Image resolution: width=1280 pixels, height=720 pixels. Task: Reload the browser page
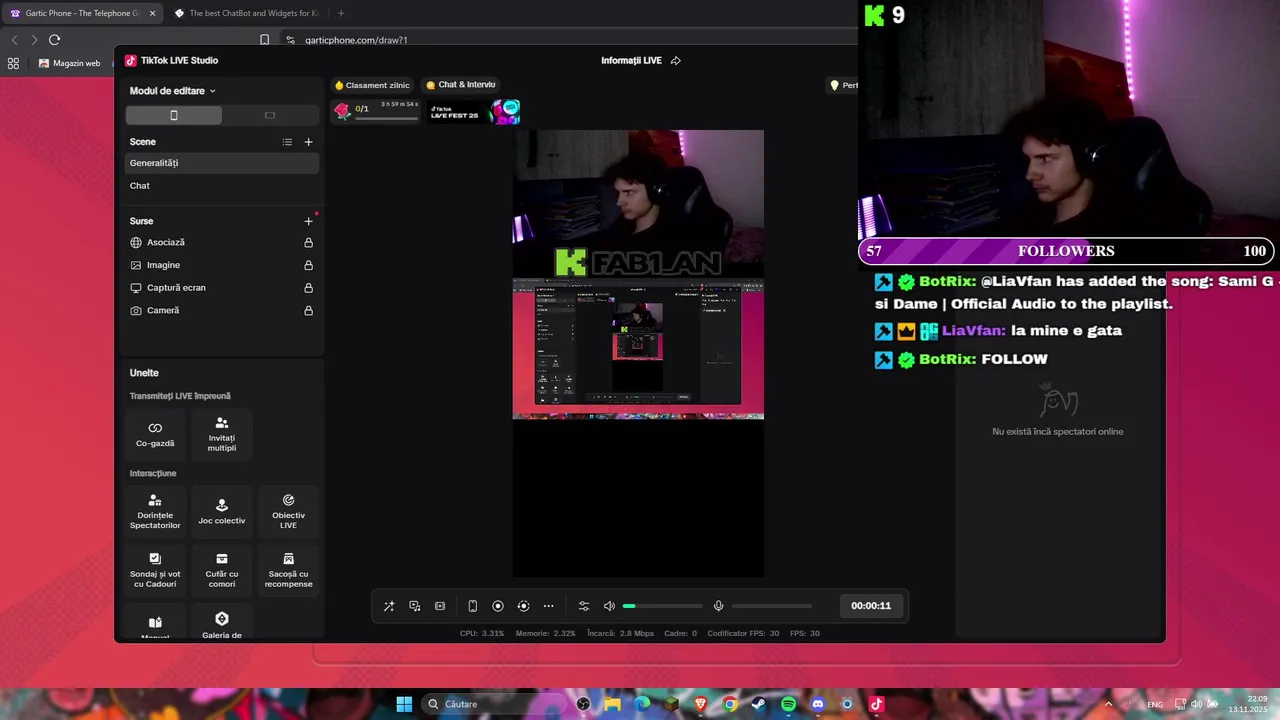coord(55,40)
